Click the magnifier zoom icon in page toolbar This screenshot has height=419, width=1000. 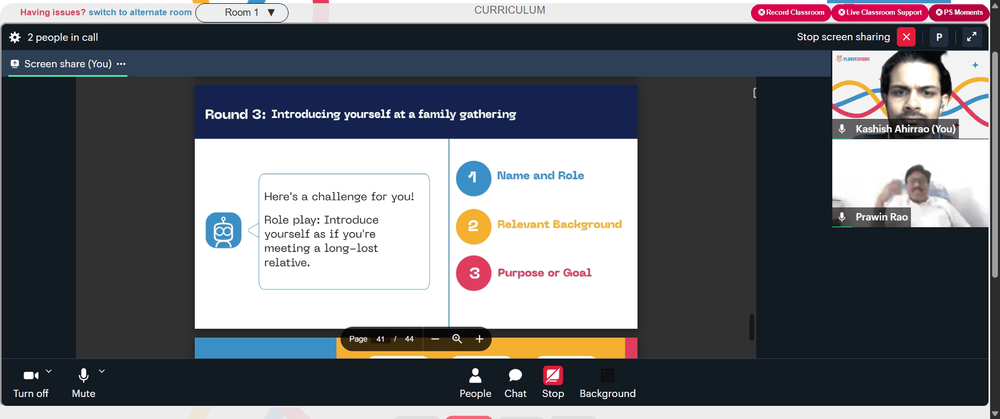click(x=457, y=339)
